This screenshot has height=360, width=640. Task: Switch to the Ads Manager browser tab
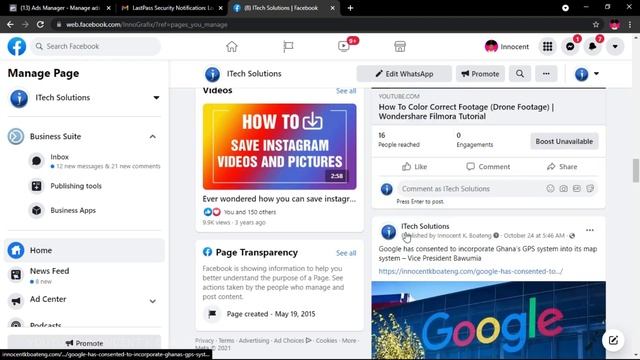coord(60,8)
